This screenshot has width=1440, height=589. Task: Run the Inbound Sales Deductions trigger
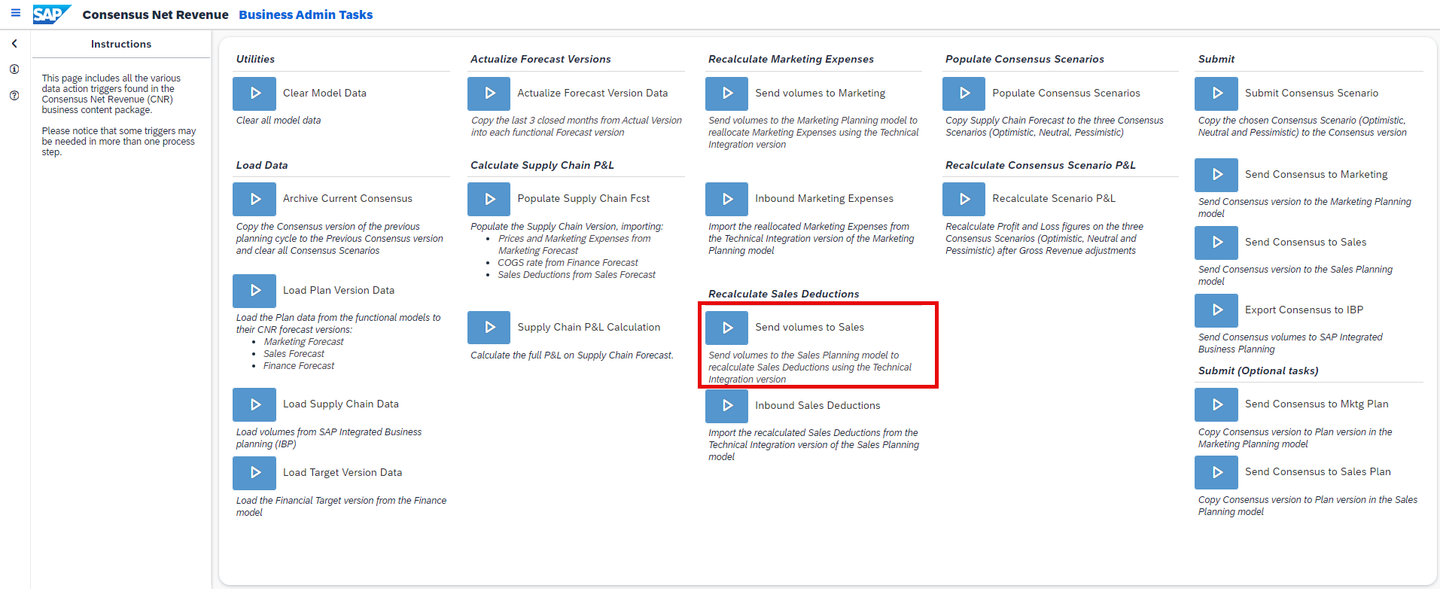pos(727,406)
